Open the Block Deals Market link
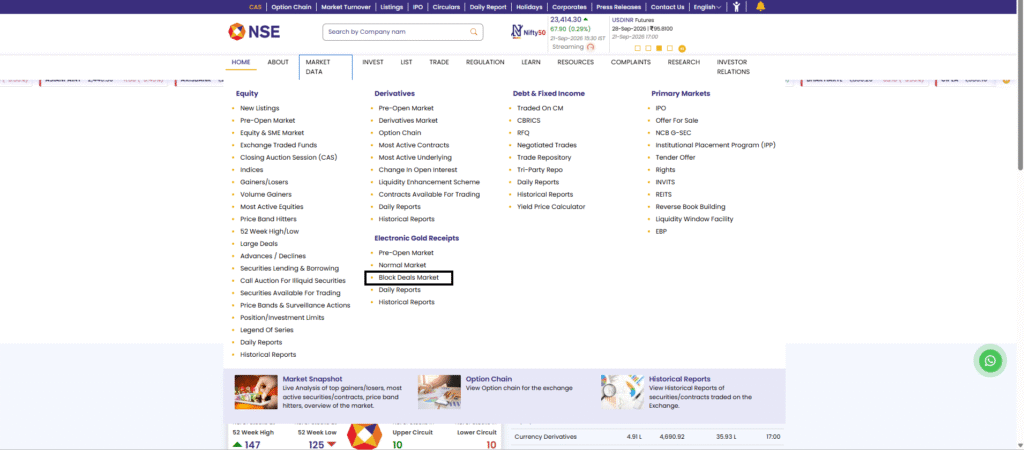The height and width of the screenshot is (450, 1024). tap(408, 278)
